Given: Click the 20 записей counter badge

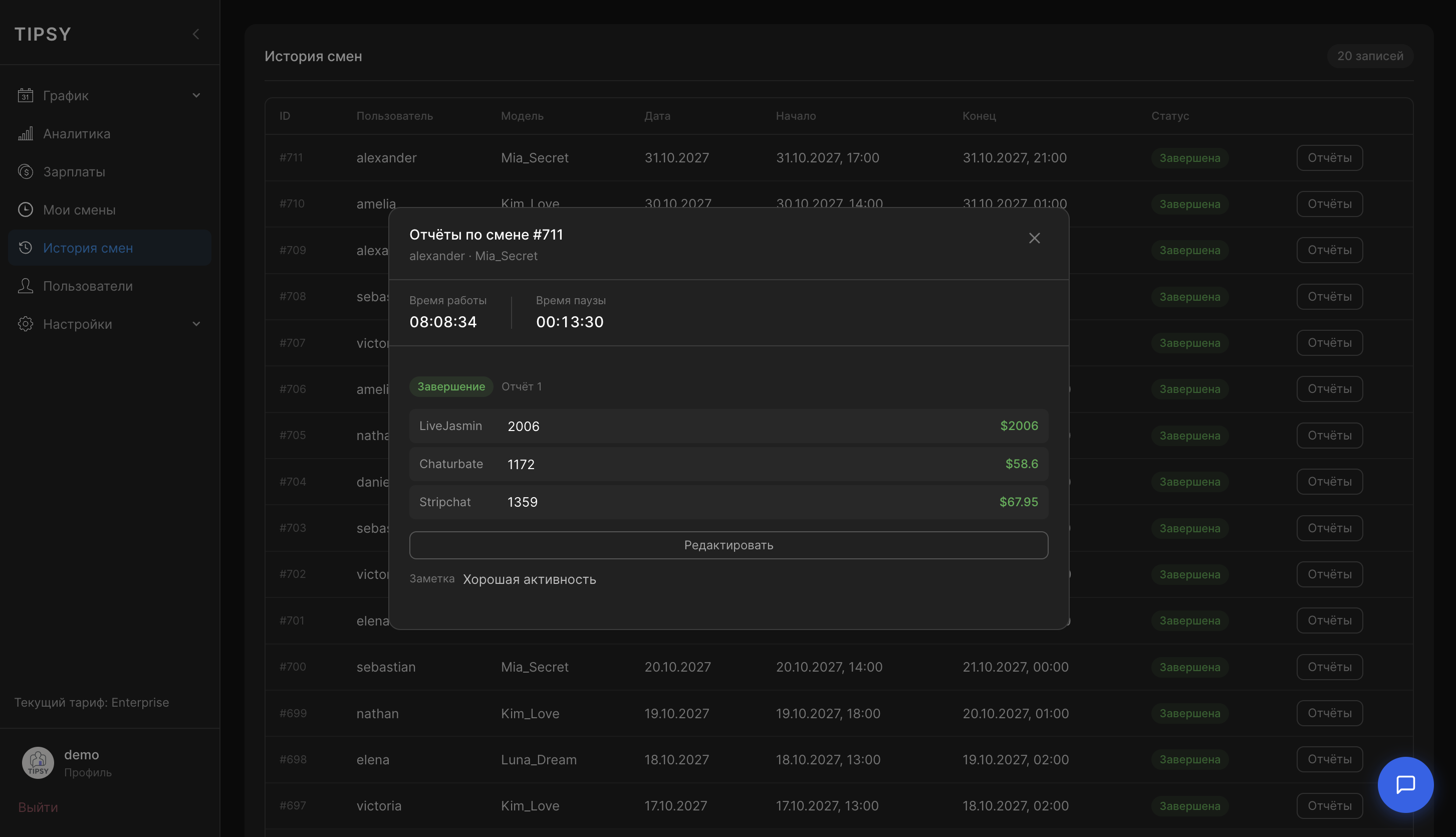Looking at the screenshot, I should click(1370, 56).
